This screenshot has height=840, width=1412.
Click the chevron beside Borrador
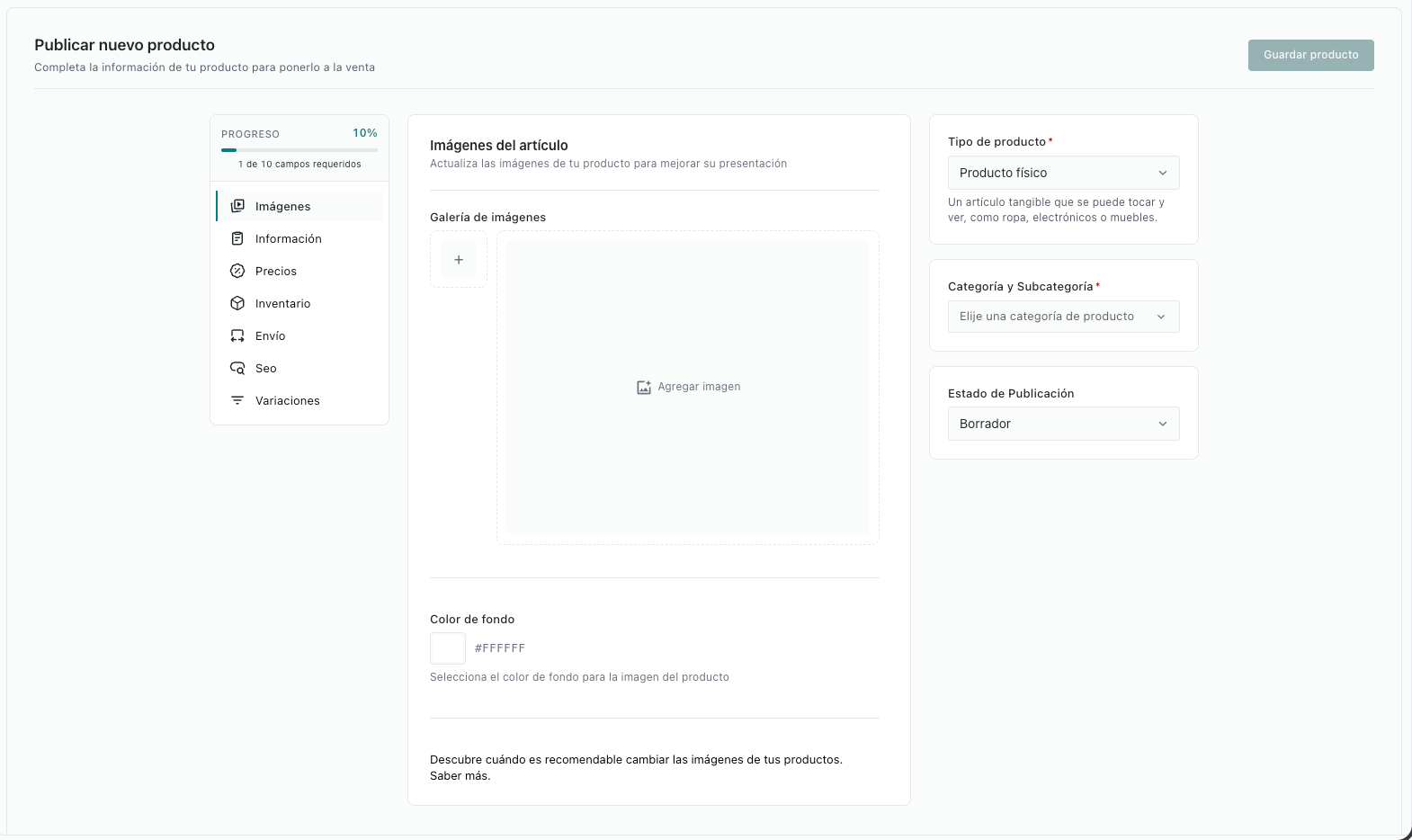coord(1162,424)
